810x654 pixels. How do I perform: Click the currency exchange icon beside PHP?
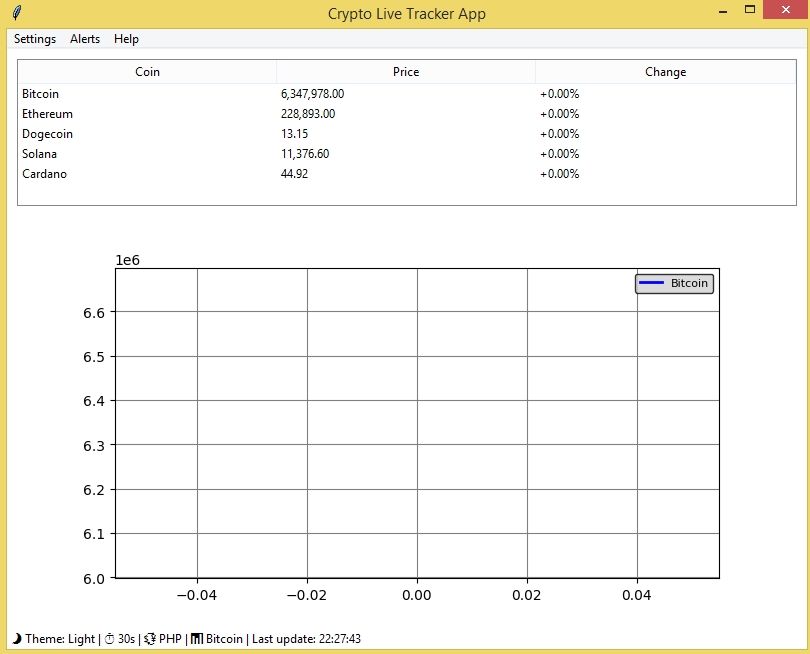[150, 639]
